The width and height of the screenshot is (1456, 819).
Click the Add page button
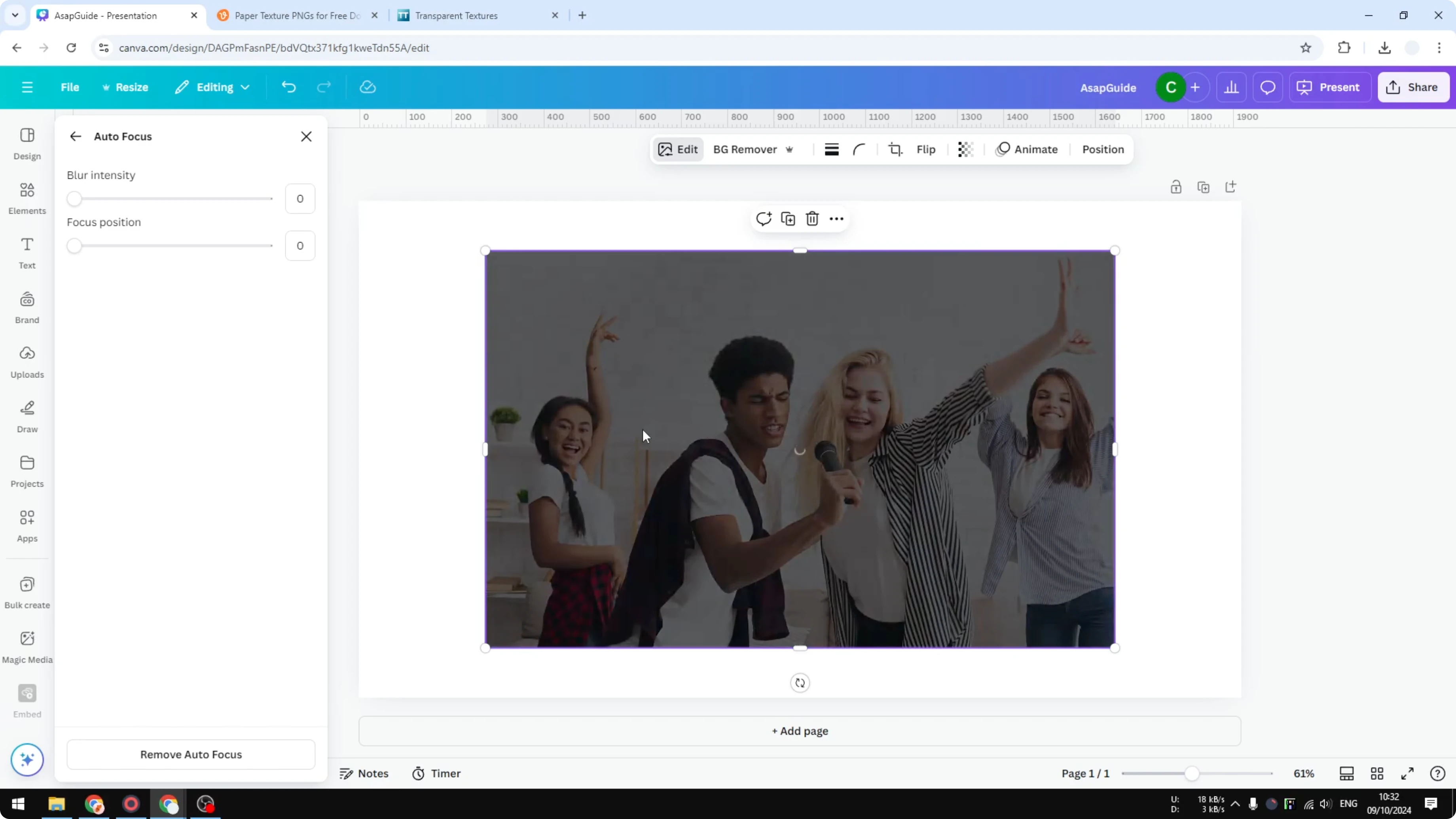pos(800,731)
